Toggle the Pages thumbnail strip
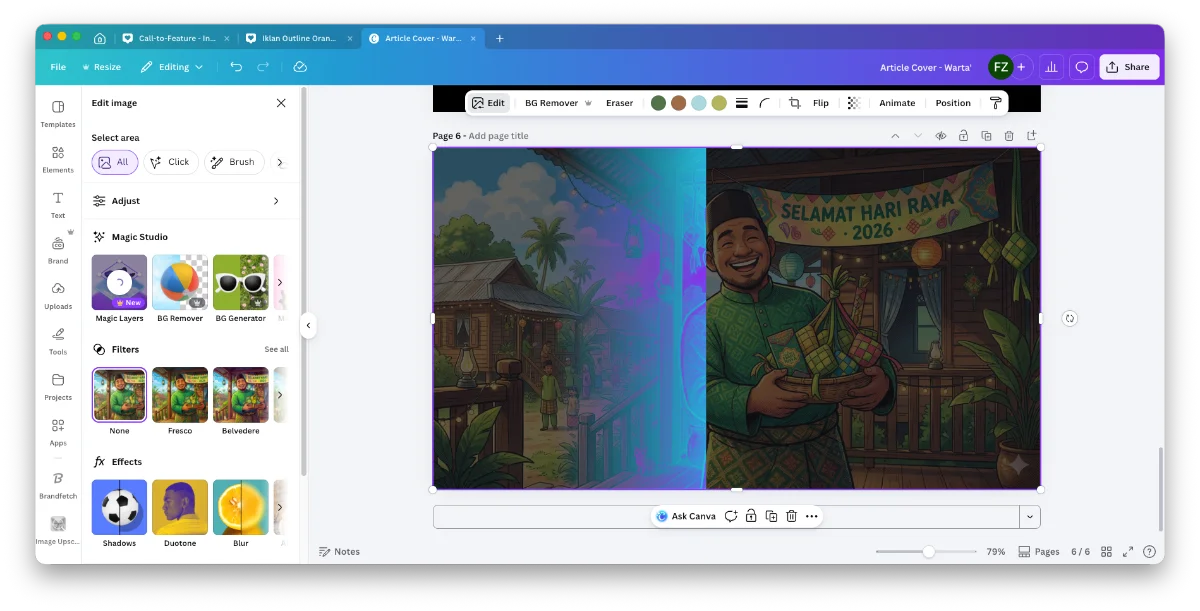 pyautogui.click(x=1039, y=552)
